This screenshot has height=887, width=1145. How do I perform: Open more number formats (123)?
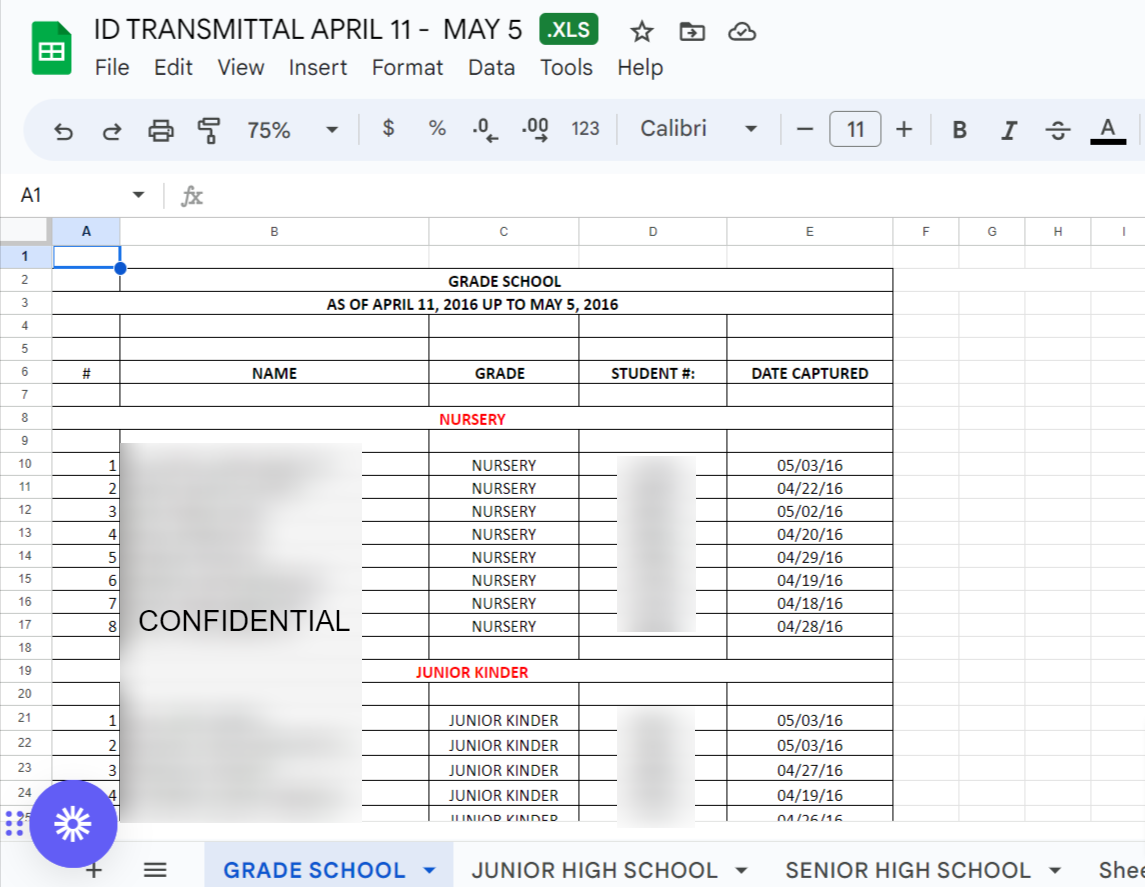pos(585,128)
